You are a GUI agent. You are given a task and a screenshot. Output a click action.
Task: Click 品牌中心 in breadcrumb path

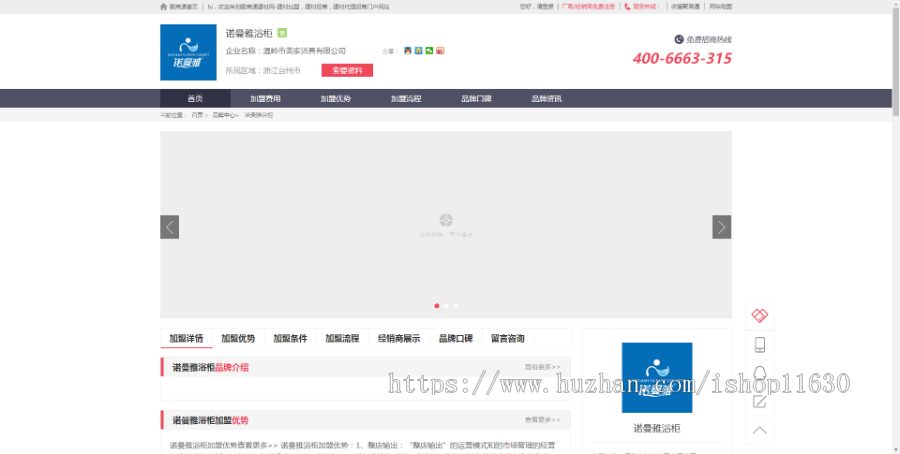pos(223,115)
